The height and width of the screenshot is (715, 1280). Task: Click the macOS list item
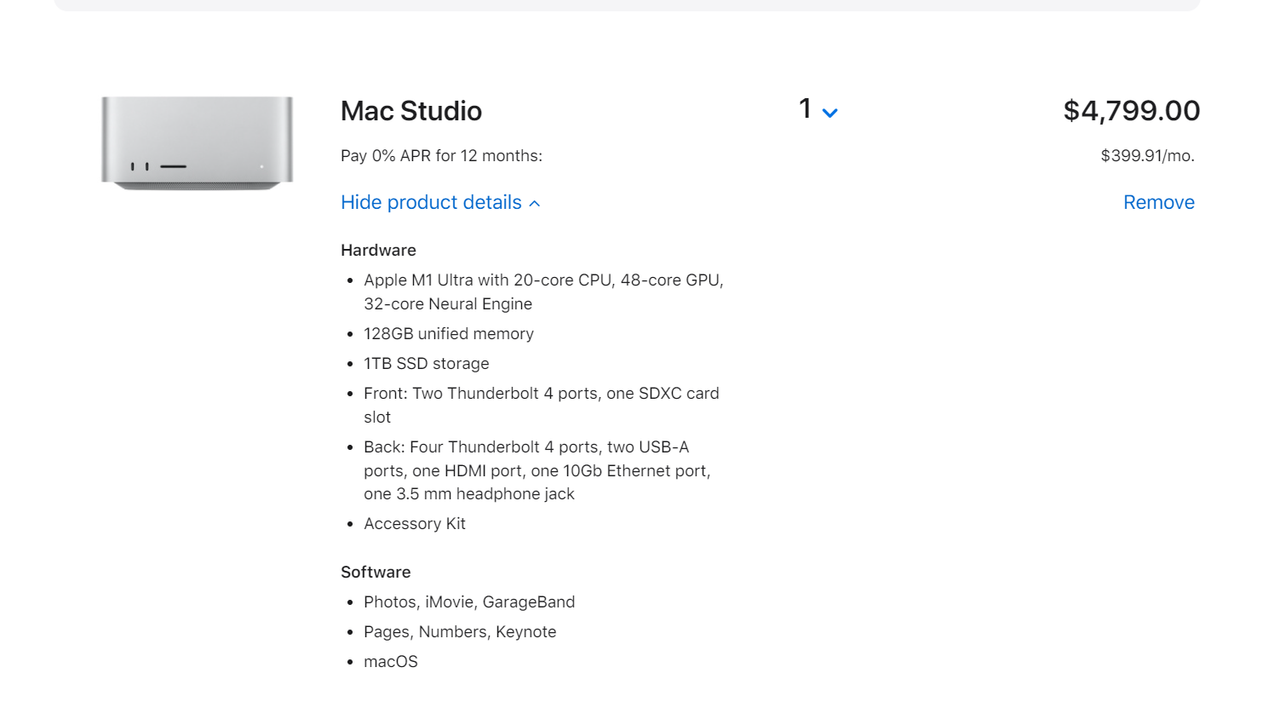391,662
